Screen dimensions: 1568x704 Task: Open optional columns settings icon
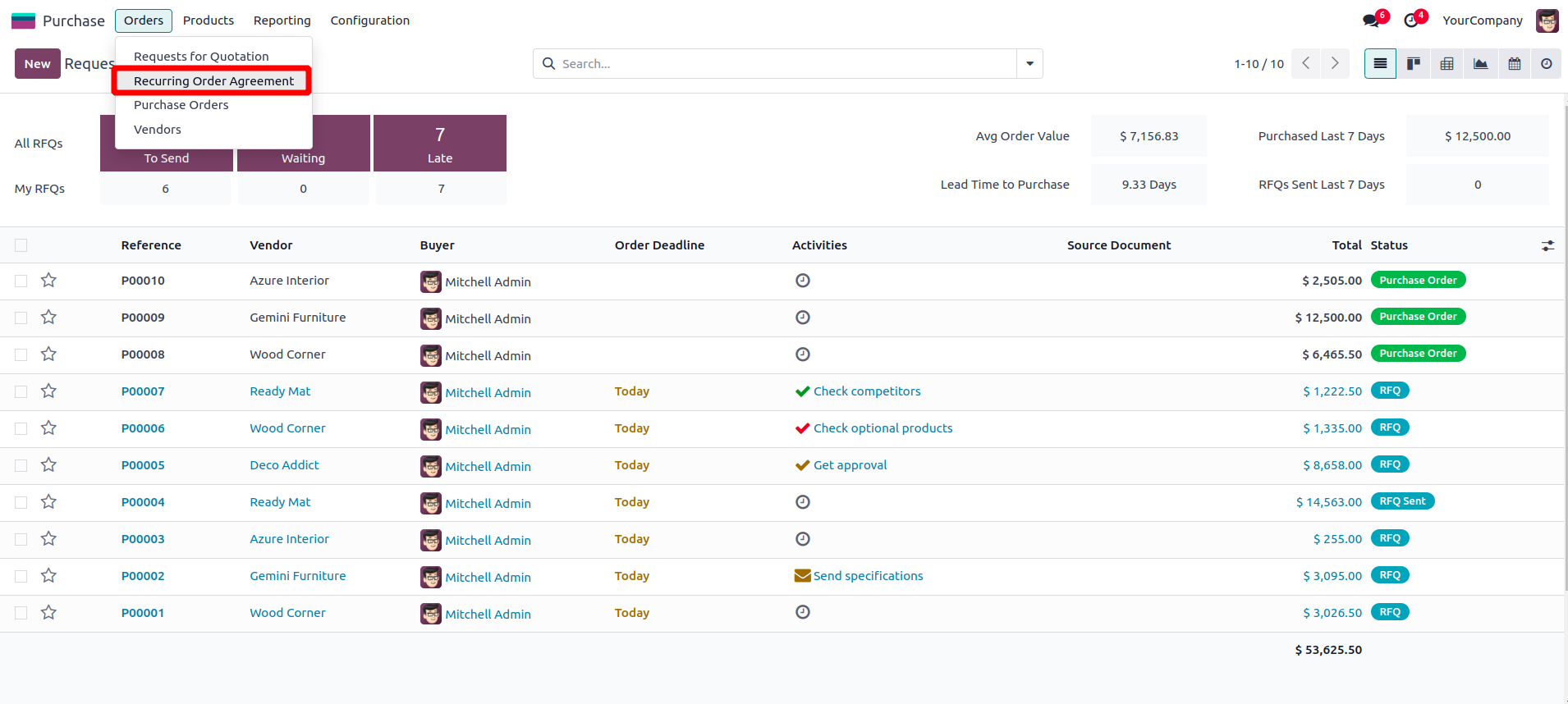pyautogui.click(x=1547, y=245)
